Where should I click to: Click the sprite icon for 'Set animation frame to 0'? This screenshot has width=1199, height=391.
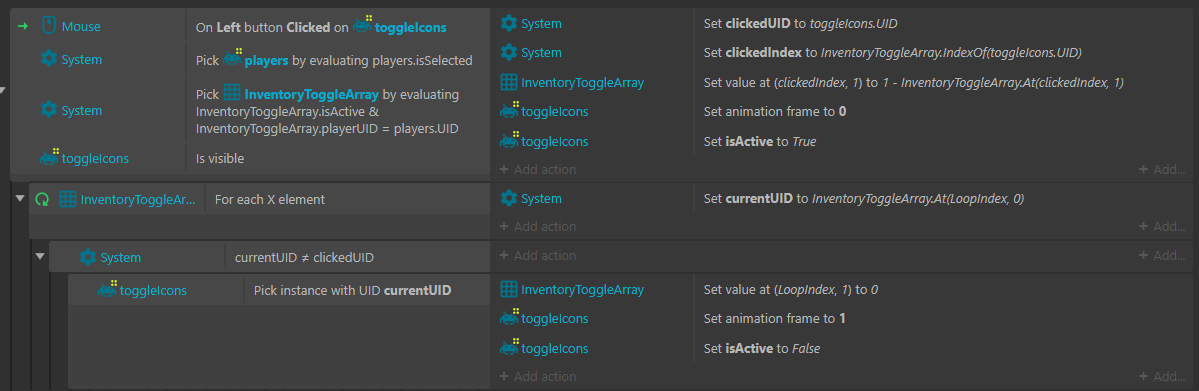click(509, 111)
